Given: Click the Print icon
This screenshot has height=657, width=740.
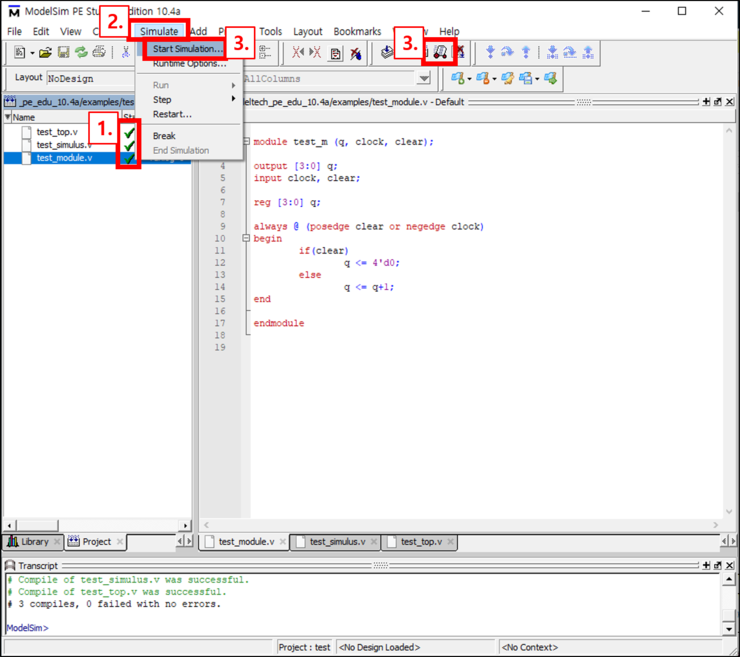Looking at the screenshot, I should click(x=99, y=52).
